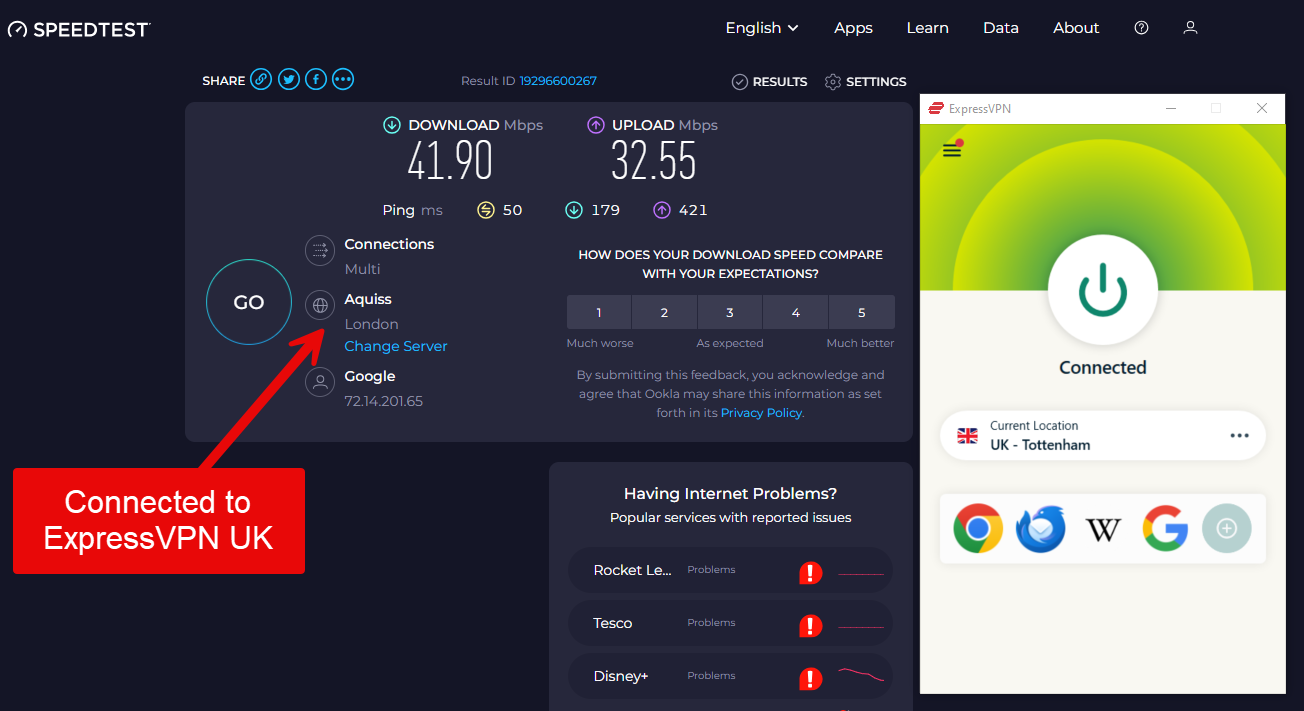Image resolution: width=1304 pixels, height=711 pixels.
Task: Click the idle ping icon
Action: 486,210
